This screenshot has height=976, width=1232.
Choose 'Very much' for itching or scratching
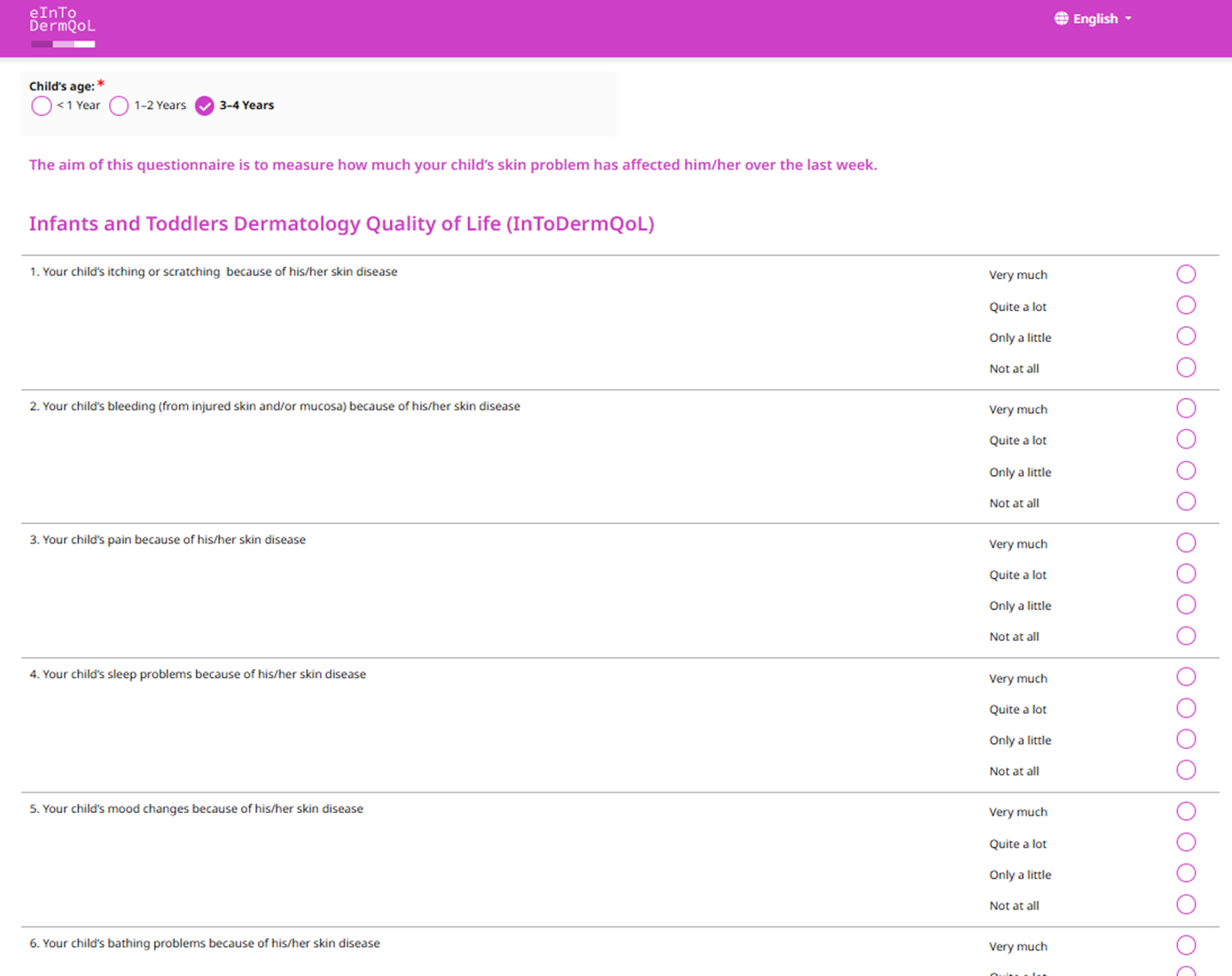tap(1186, 274)
